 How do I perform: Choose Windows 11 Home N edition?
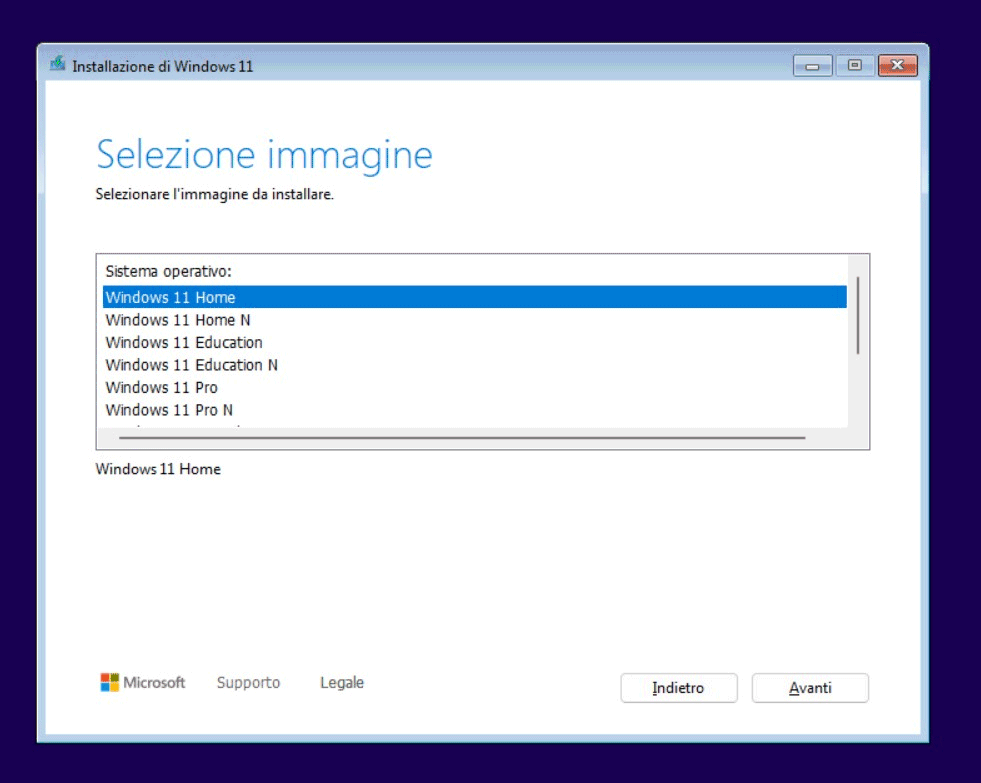[177, 320]
